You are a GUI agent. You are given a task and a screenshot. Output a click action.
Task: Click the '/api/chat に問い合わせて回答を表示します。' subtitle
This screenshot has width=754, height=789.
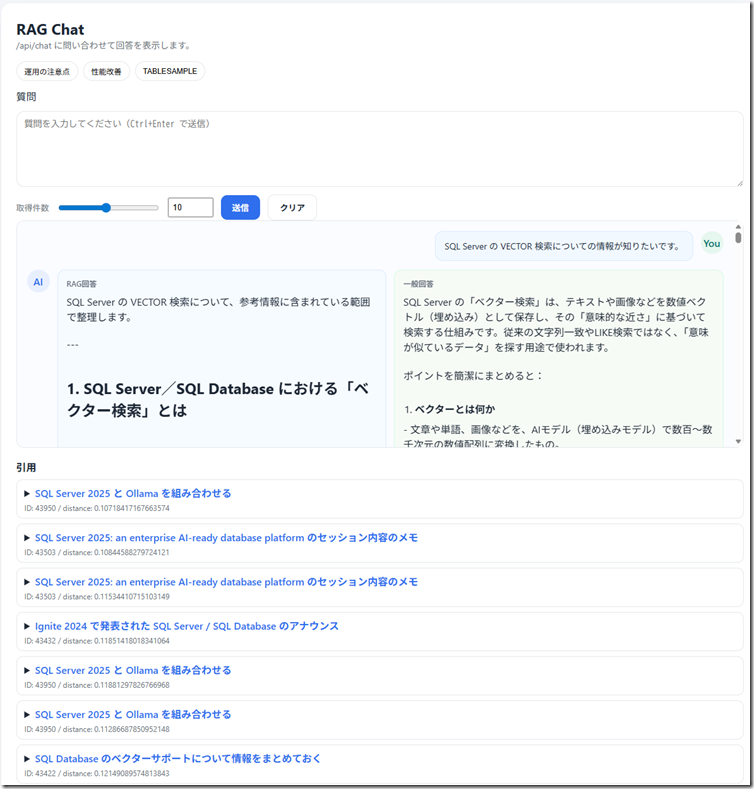click(104, 46)
